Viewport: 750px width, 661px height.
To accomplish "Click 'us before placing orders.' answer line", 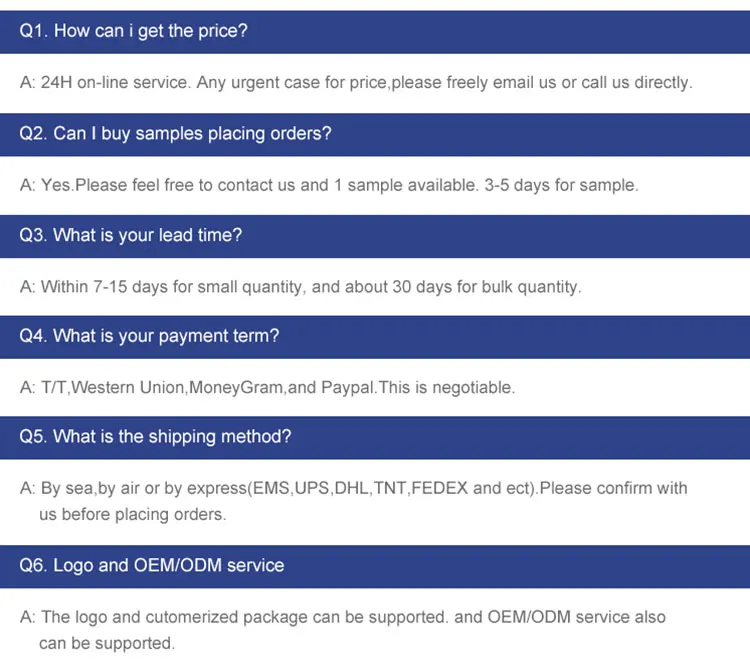I will 132,515.
